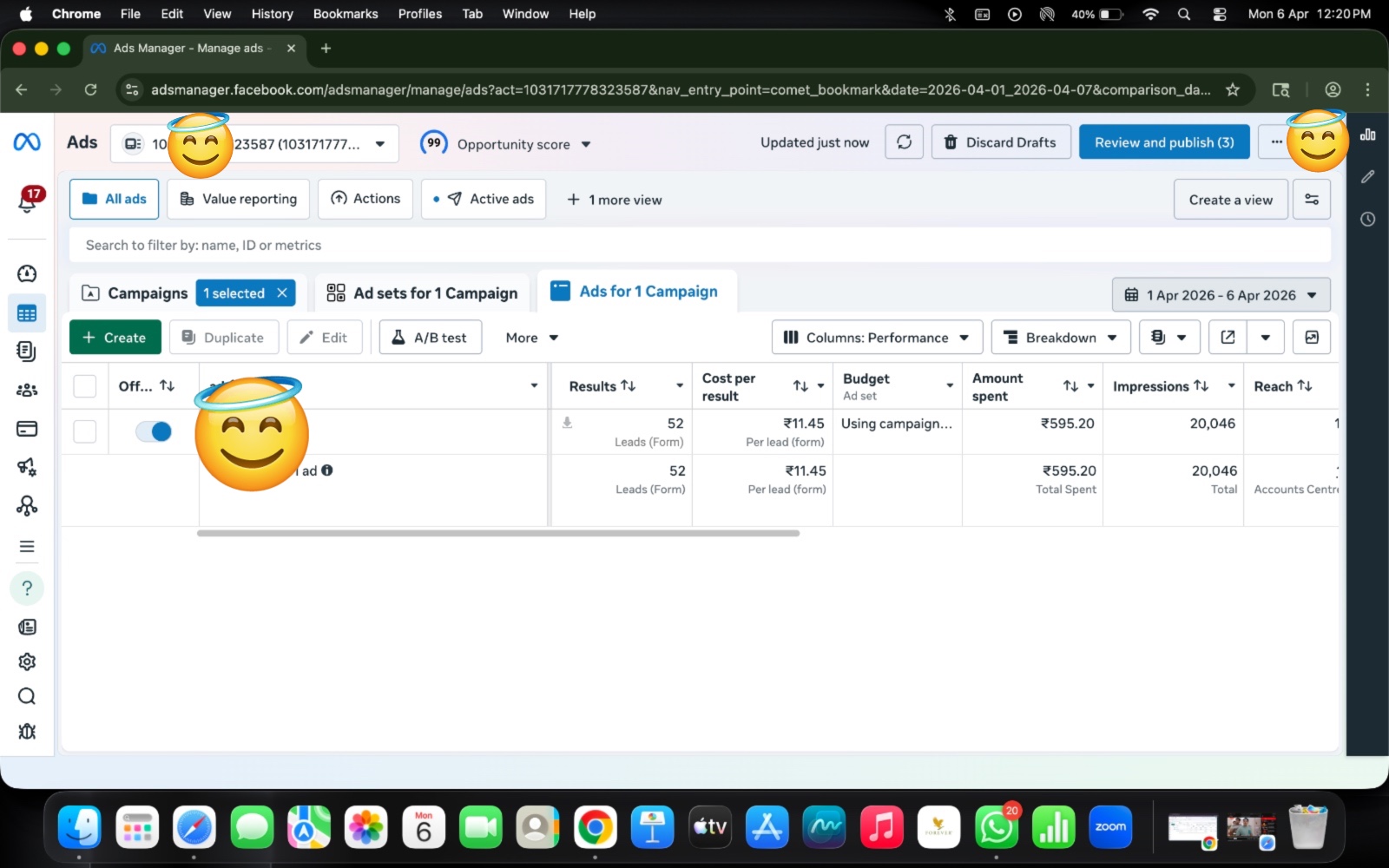Open Settings gear in left sidebar
Image resolution: width=1389 pixels, height=868 pixels.
click(27, 662)
